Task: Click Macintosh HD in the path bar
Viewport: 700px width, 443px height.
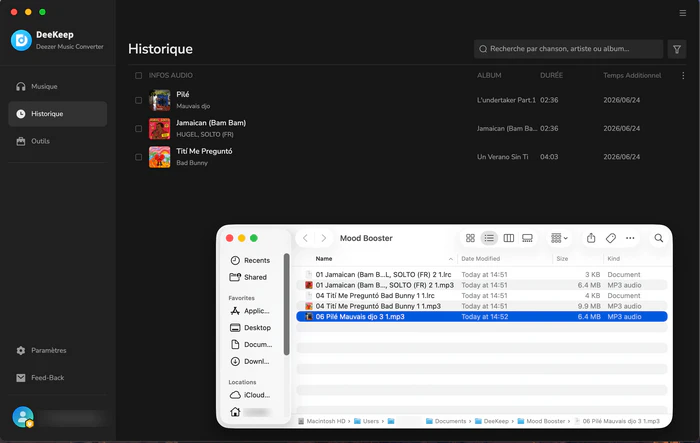Action: (x=322, y=421)
